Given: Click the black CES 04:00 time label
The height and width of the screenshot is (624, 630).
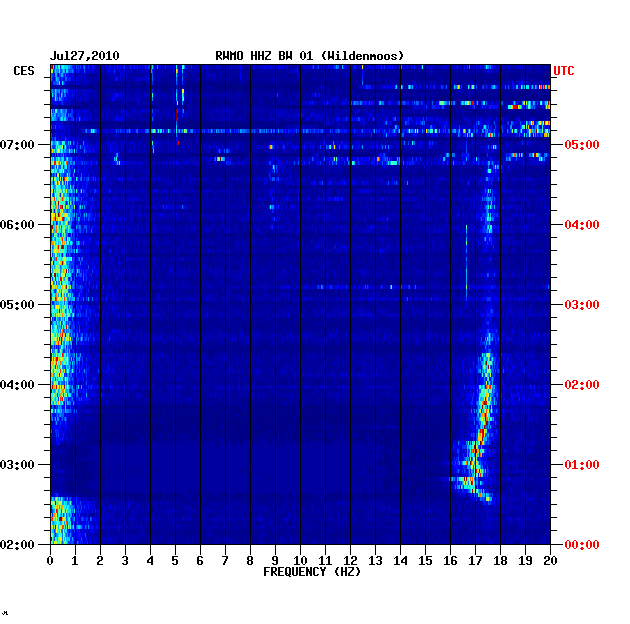Looking at the screenshot, I should tap(17, 385).
